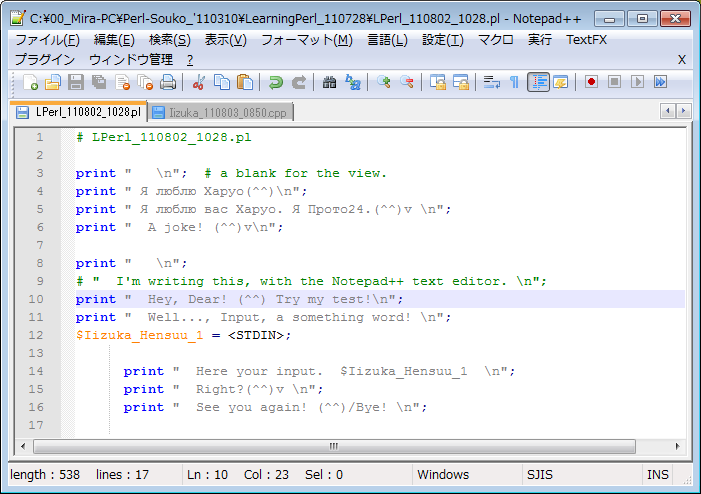Open the 言語(L) menu
Image resolution: width=701 pixels, height=494 pixels.
point(387,40)
